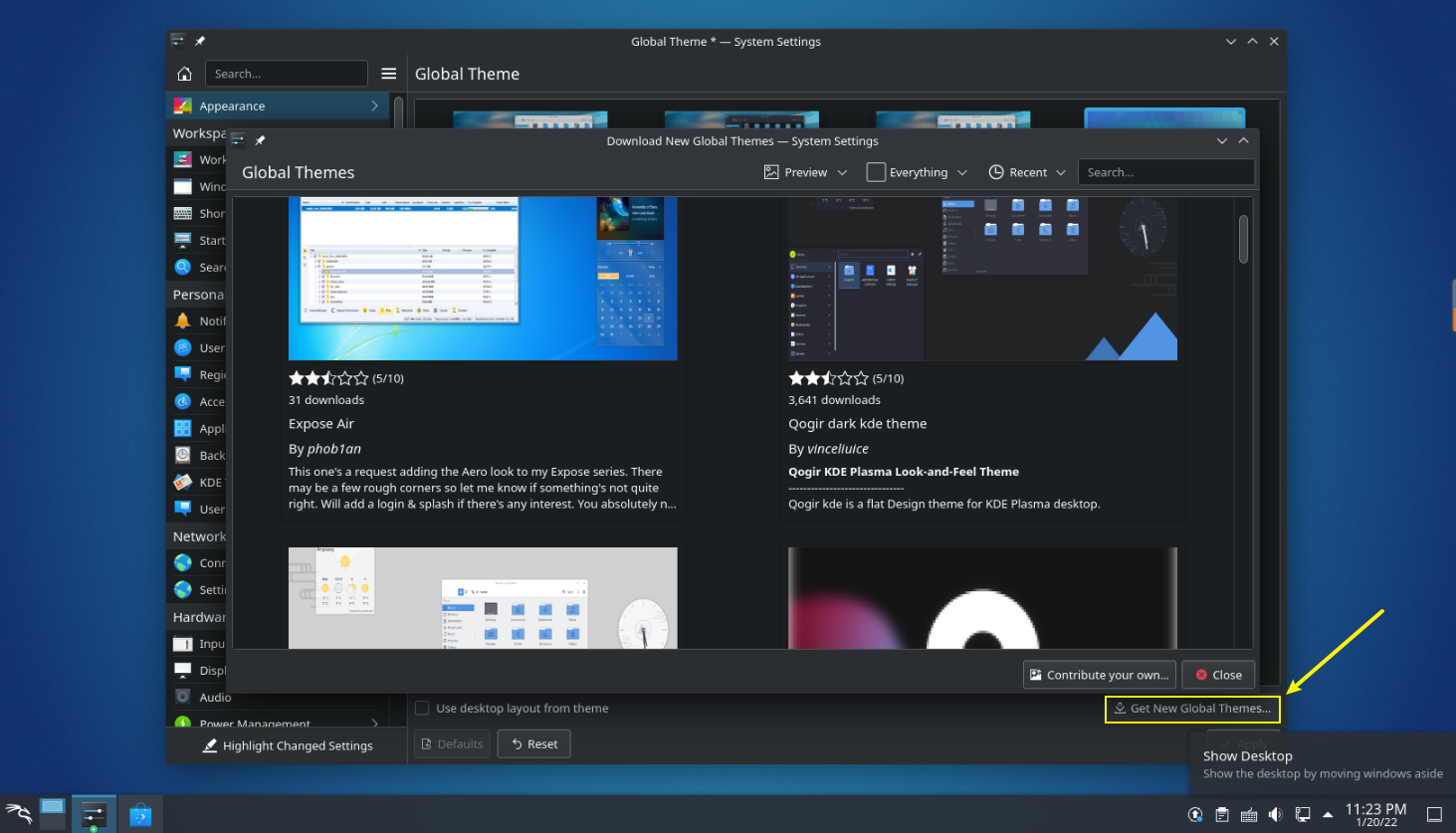Open the sidebar hamburger menu
Screen dimensions: 1456x833
(x=389, y=74)
